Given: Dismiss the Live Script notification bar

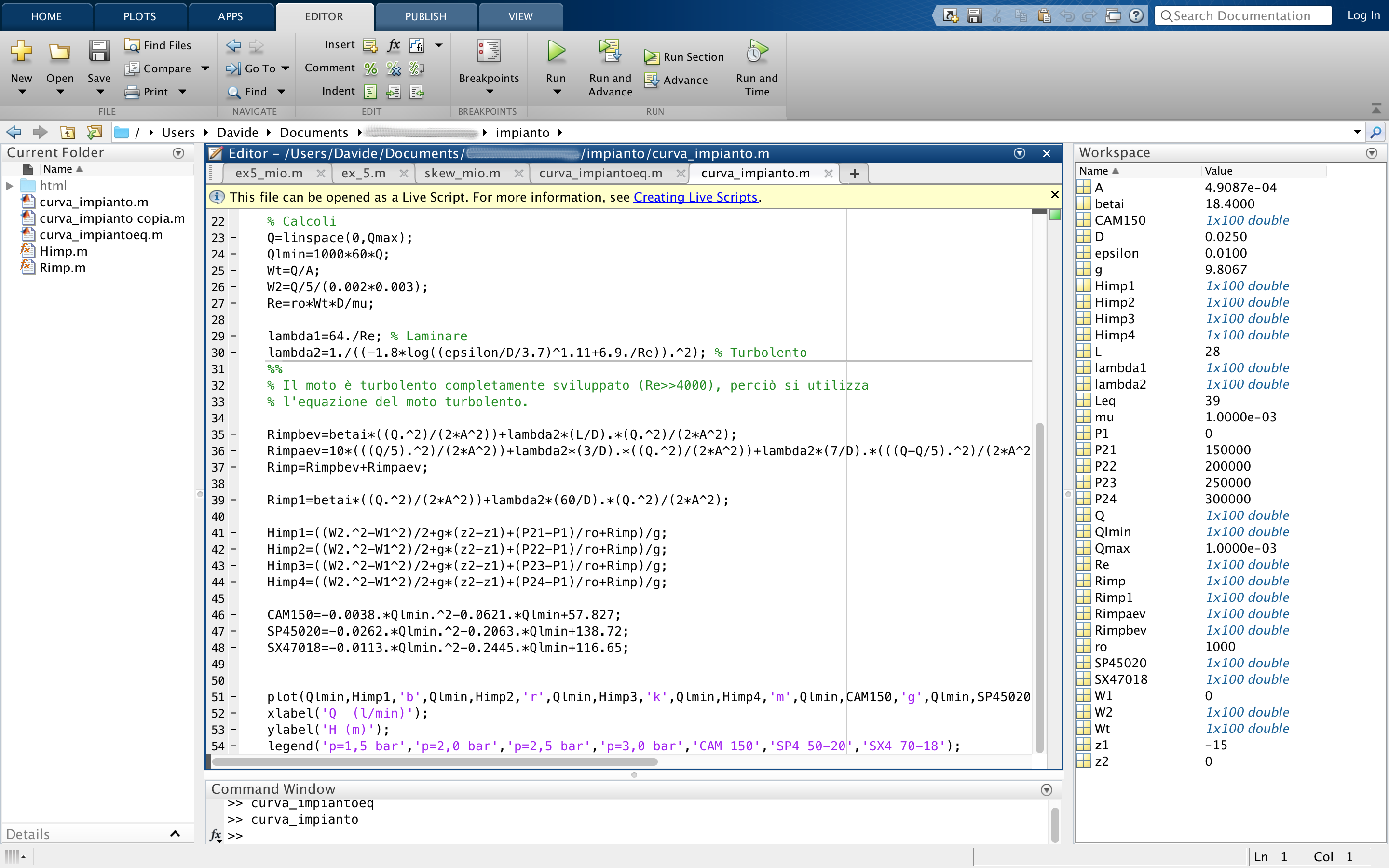Looking at the screenshot, I should (x=1054, y=195).
